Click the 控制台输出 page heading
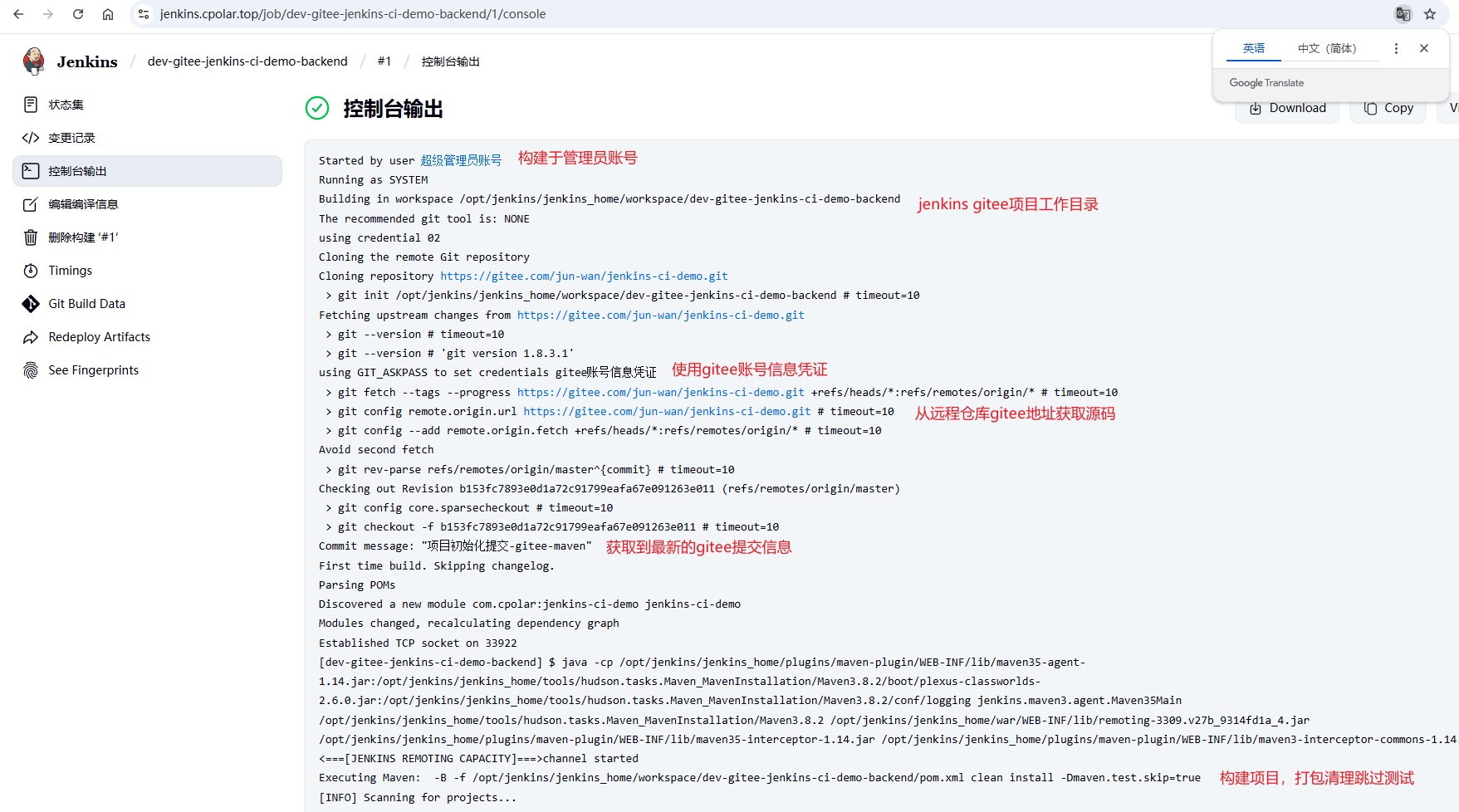This screenshot has height=812, width=1459. point(393,109)
